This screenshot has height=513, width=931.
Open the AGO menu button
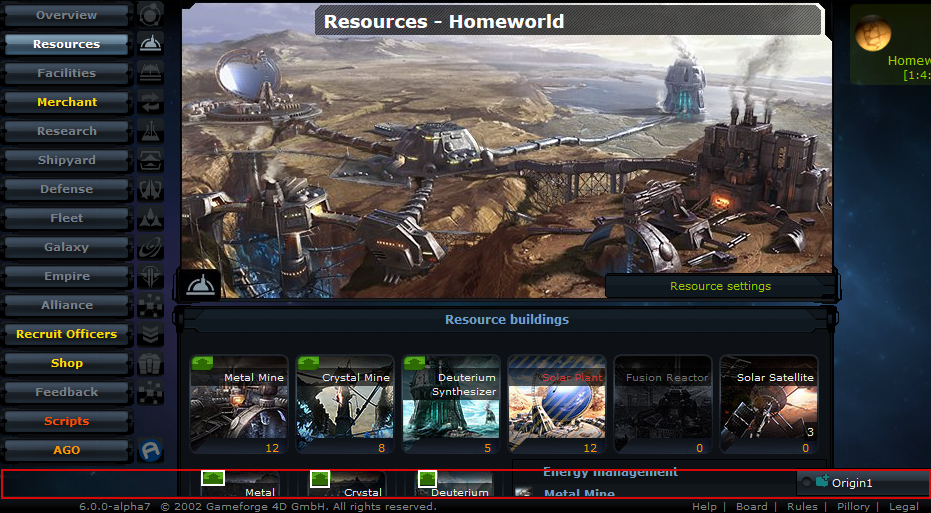click(x=66, y=450)
